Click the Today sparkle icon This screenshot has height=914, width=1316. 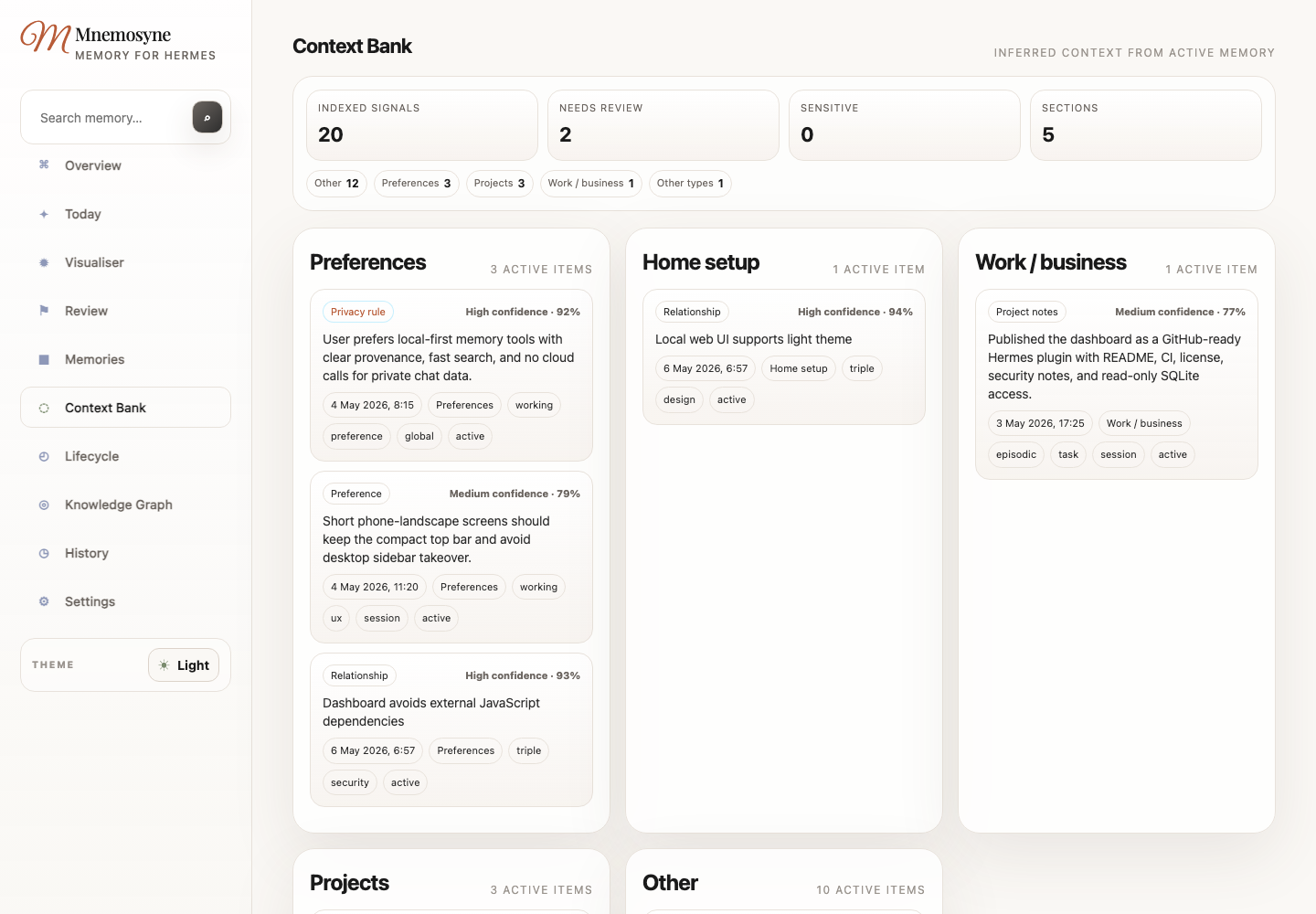[x=44, y=214]
